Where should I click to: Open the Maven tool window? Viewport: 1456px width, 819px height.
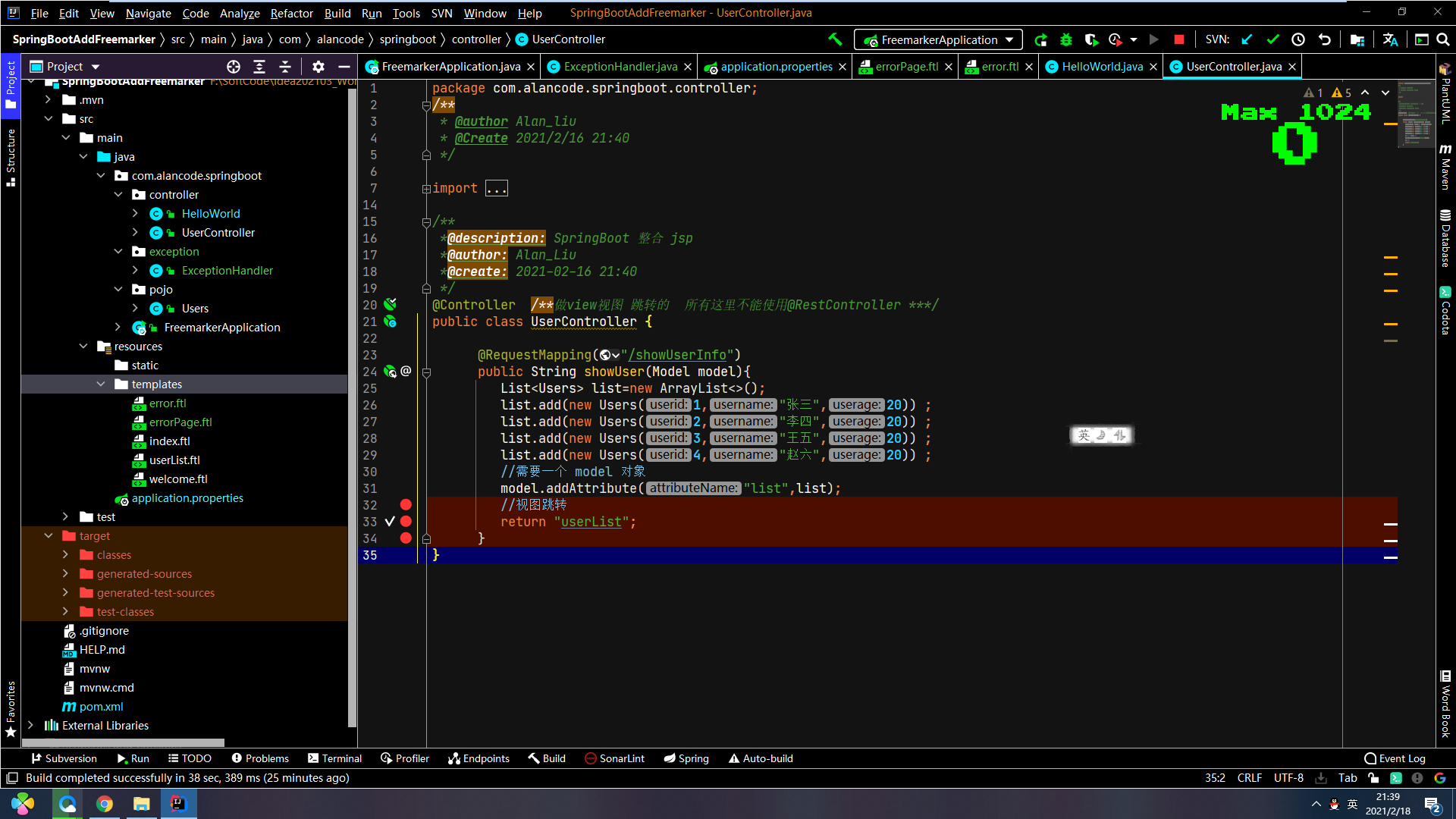pyautogui.click(x=1445, y=167)
